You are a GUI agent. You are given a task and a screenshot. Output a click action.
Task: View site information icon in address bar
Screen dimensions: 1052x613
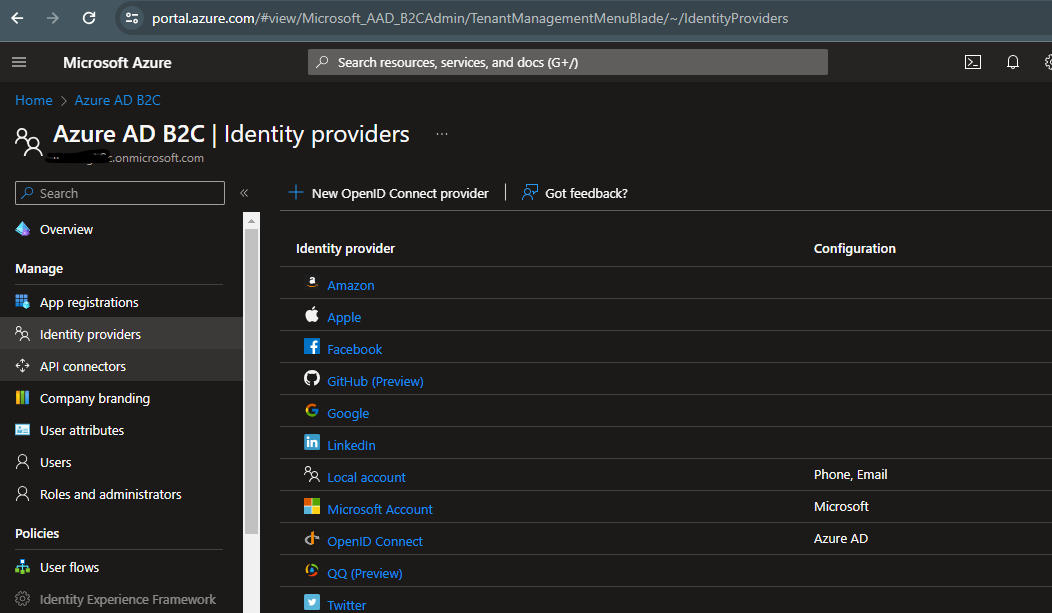click(132, 18)
